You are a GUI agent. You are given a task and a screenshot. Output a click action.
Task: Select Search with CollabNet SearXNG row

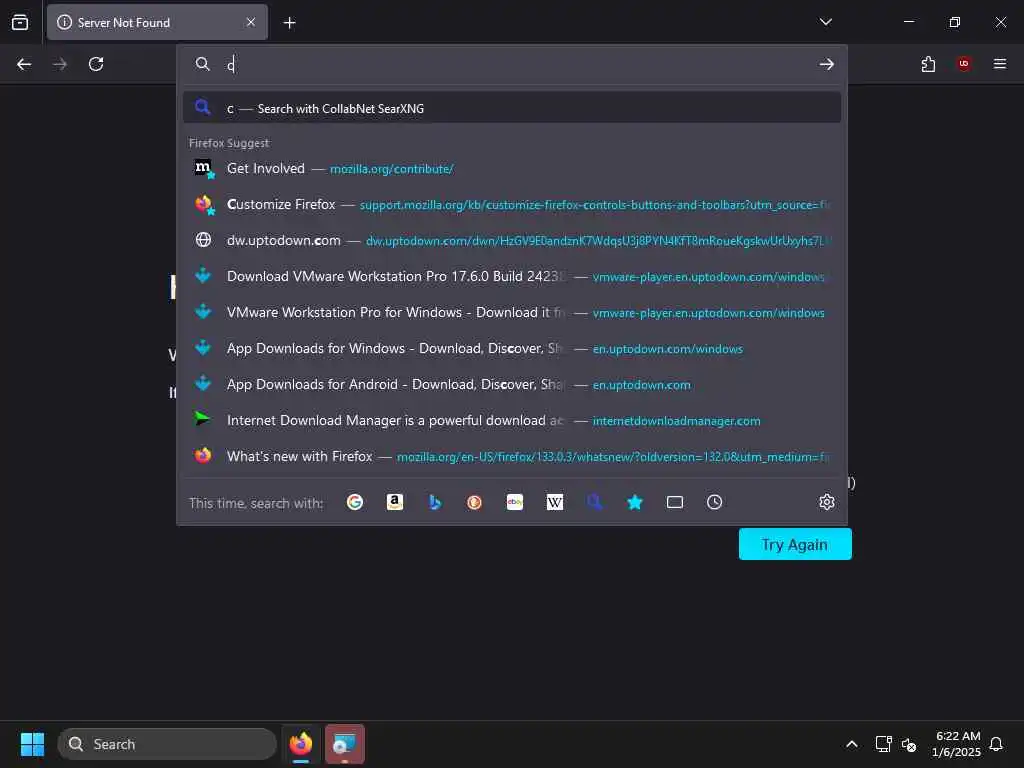tap(512, 108)
